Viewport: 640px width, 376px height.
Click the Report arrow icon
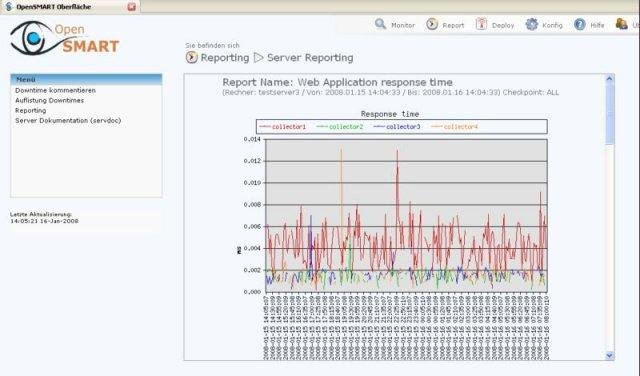click(x=432, y=24)
